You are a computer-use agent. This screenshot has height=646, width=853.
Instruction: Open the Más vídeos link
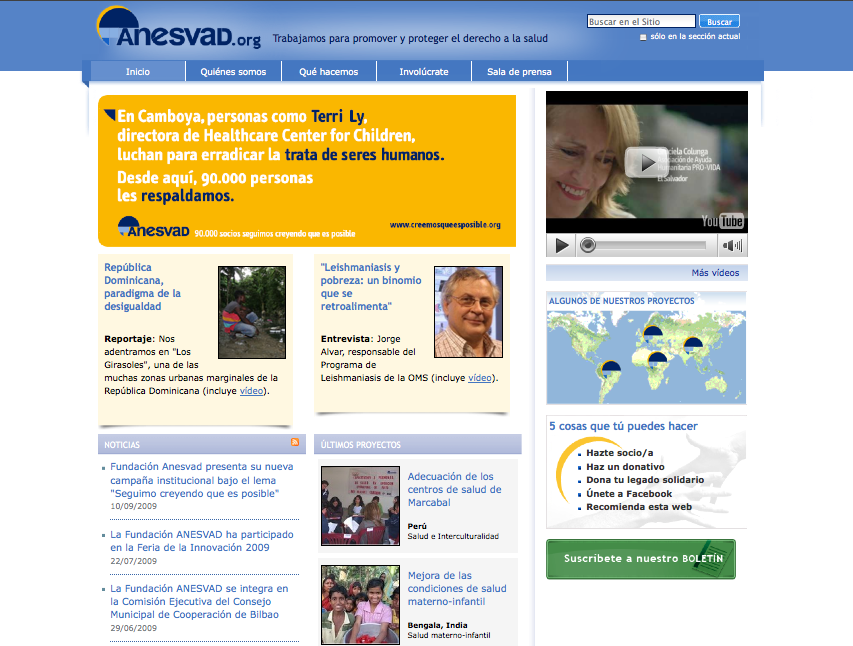tap(715, 273)
